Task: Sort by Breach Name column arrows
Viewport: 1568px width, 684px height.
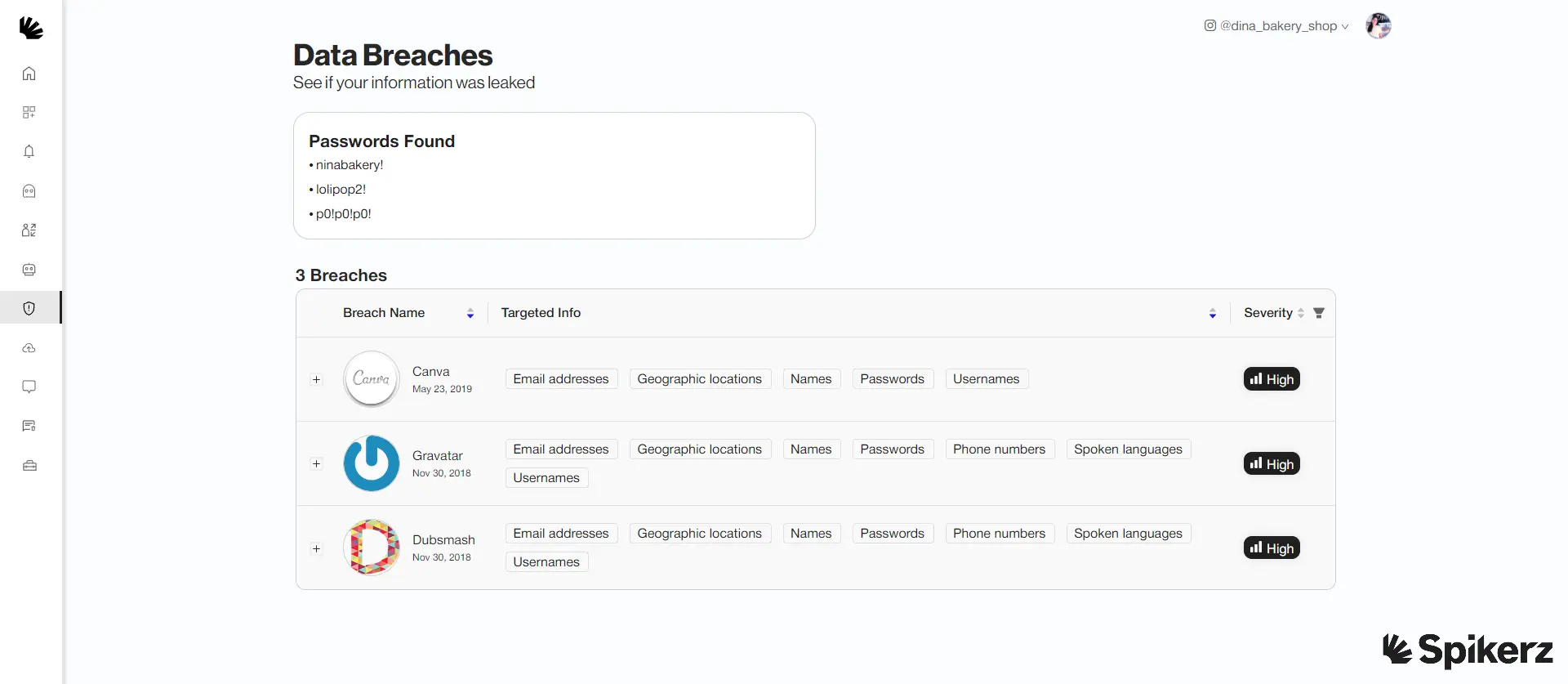Action: (470, 314)
